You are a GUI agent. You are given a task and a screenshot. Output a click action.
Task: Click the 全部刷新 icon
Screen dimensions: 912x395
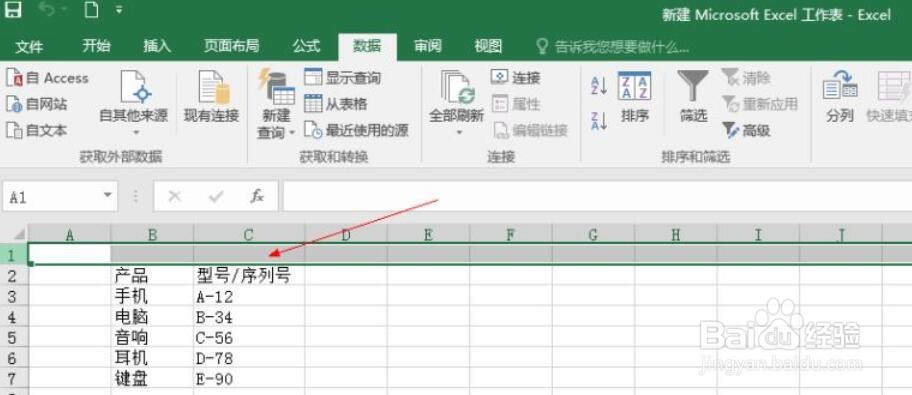click(457, 87)
